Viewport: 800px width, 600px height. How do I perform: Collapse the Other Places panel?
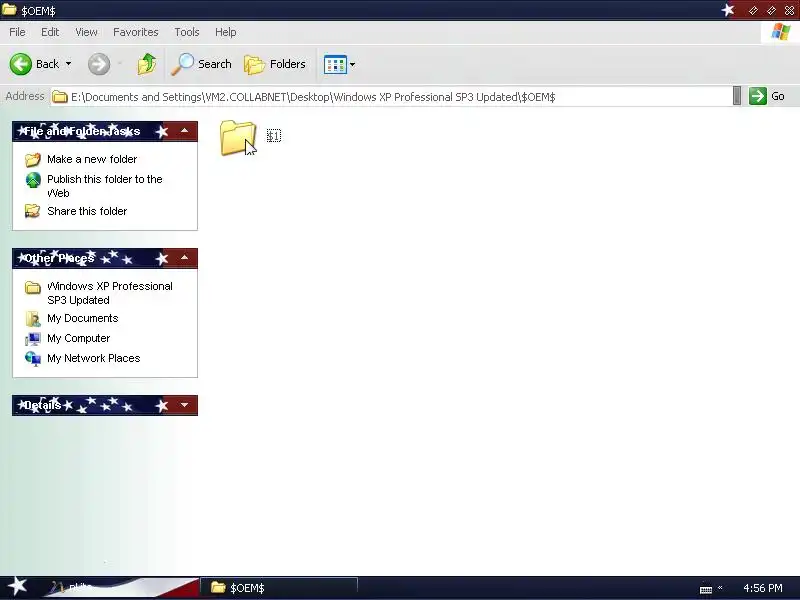pos(184,258)
